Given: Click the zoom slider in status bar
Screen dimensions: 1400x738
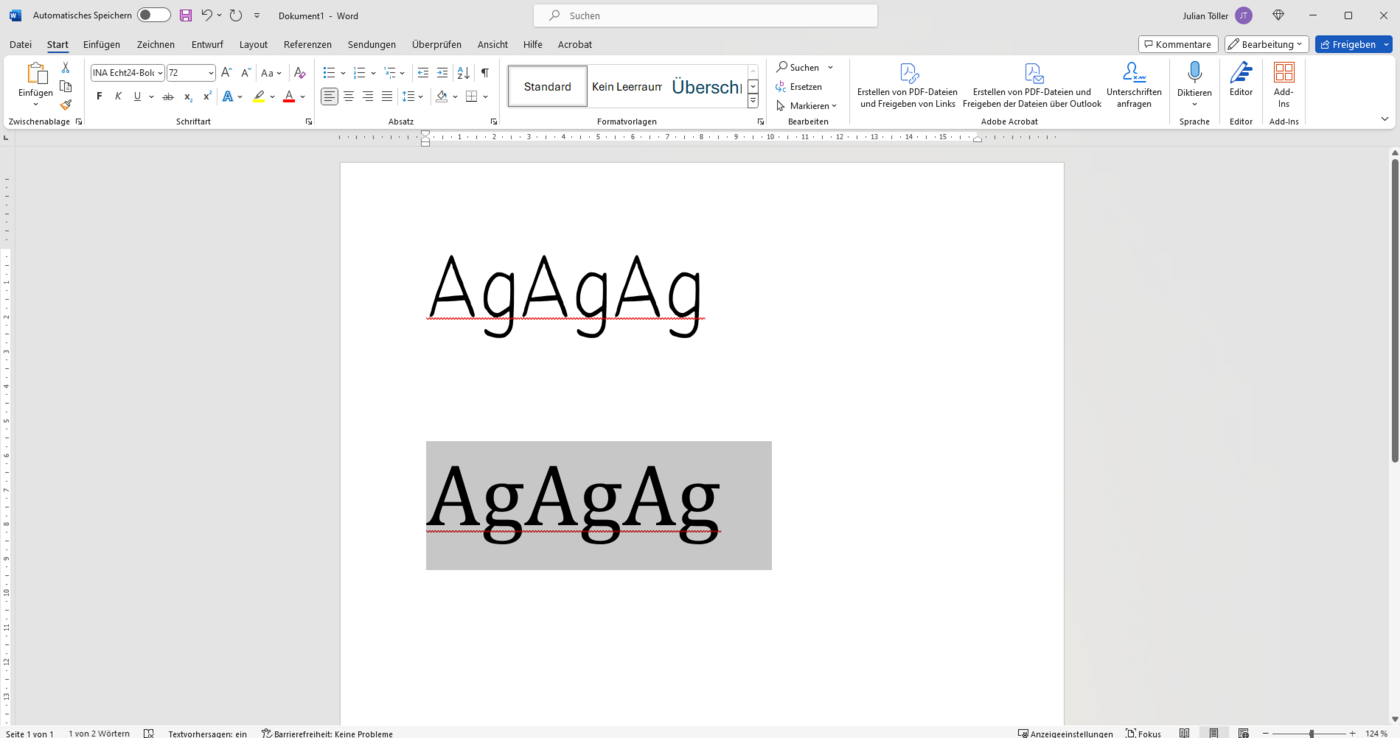Looking at the screenshot, I should point(1311,733).
